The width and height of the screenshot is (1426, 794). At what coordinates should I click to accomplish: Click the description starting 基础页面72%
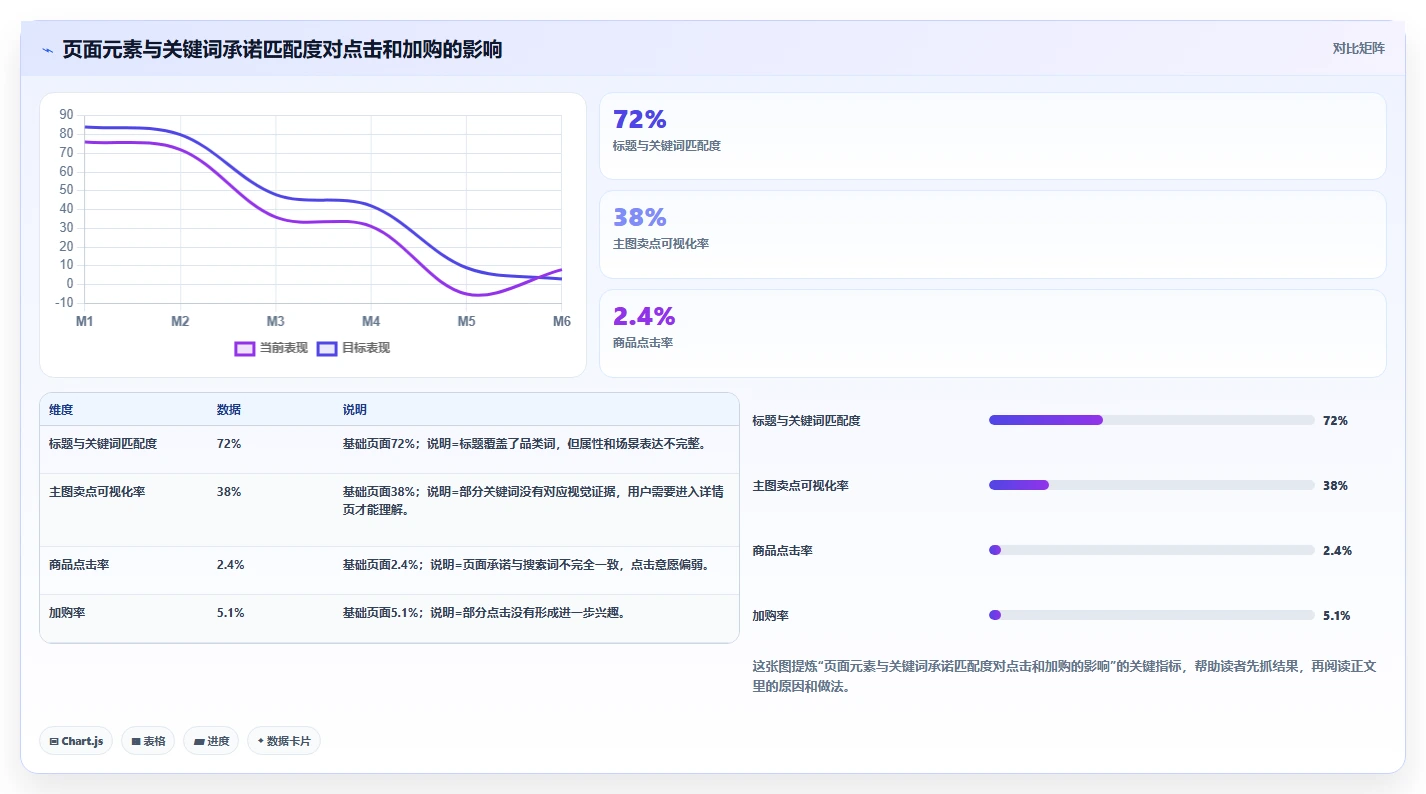point(526,443)
